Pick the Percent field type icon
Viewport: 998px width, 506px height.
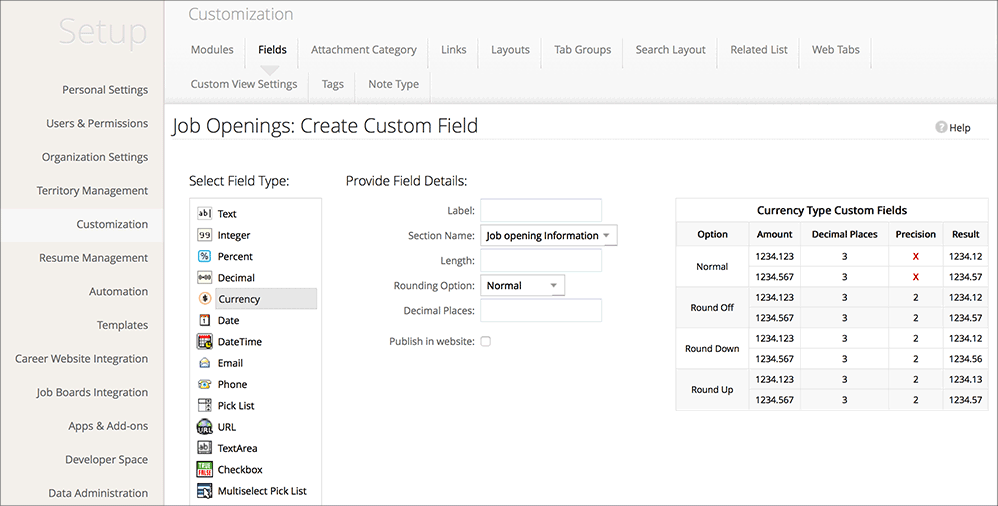(x=204, y=256)
